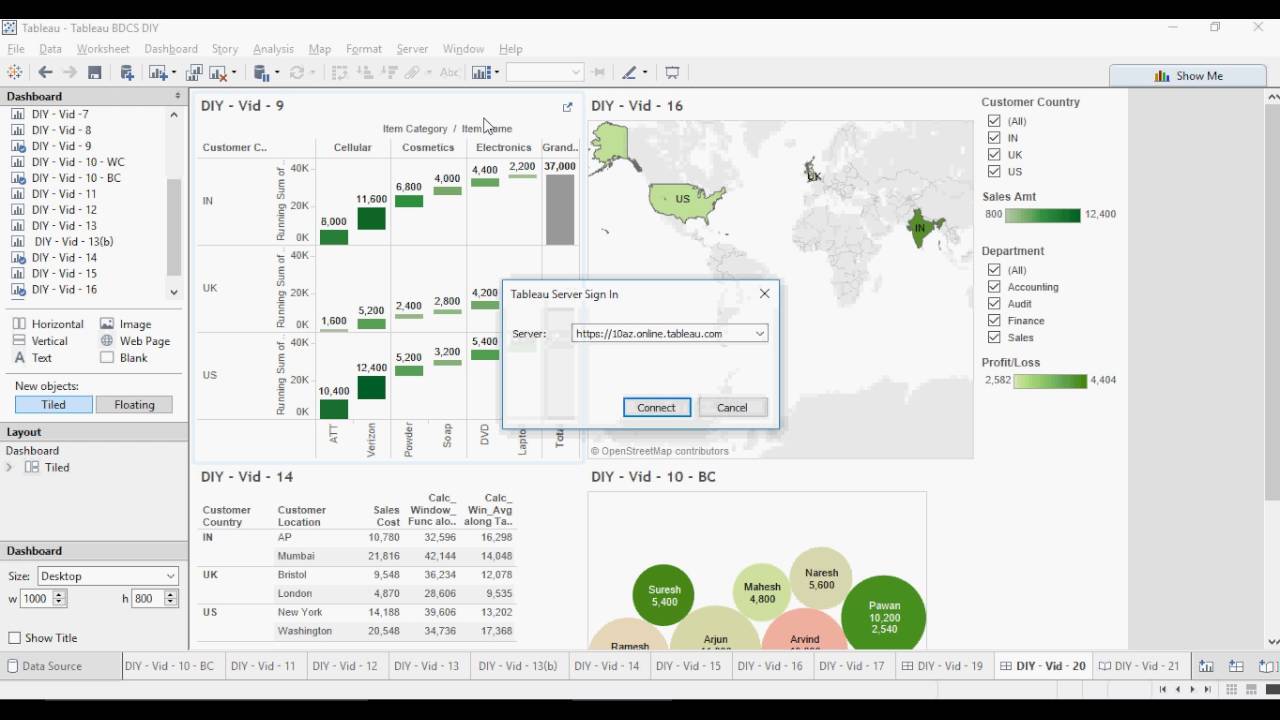
Task: Open the toolbar Fit dropdown box
Action: pos(544,72)
